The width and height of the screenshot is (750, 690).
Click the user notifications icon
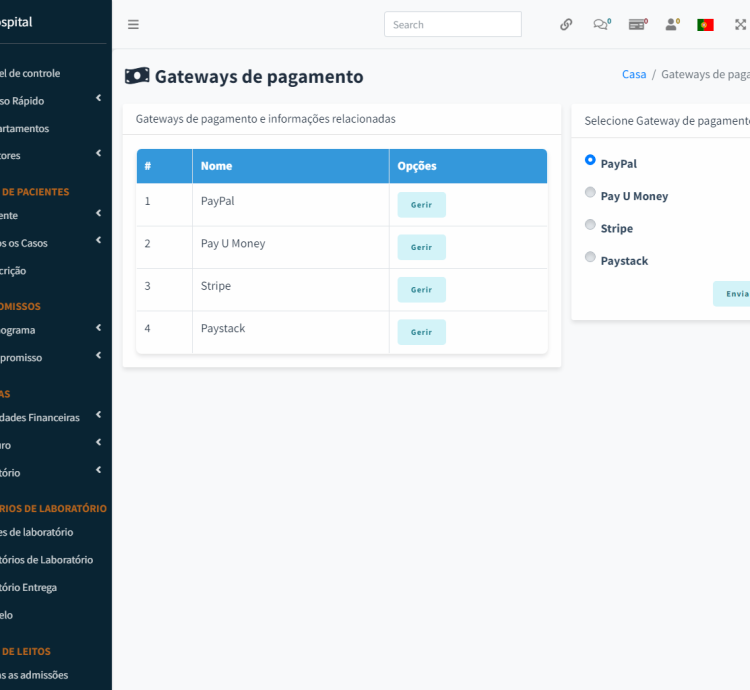(672, 25)
